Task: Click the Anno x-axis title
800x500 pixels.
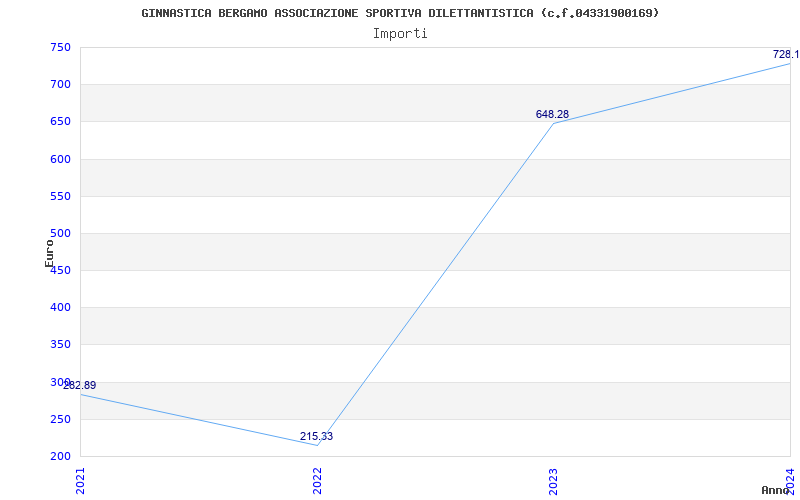Action: [x=775, y=490]
